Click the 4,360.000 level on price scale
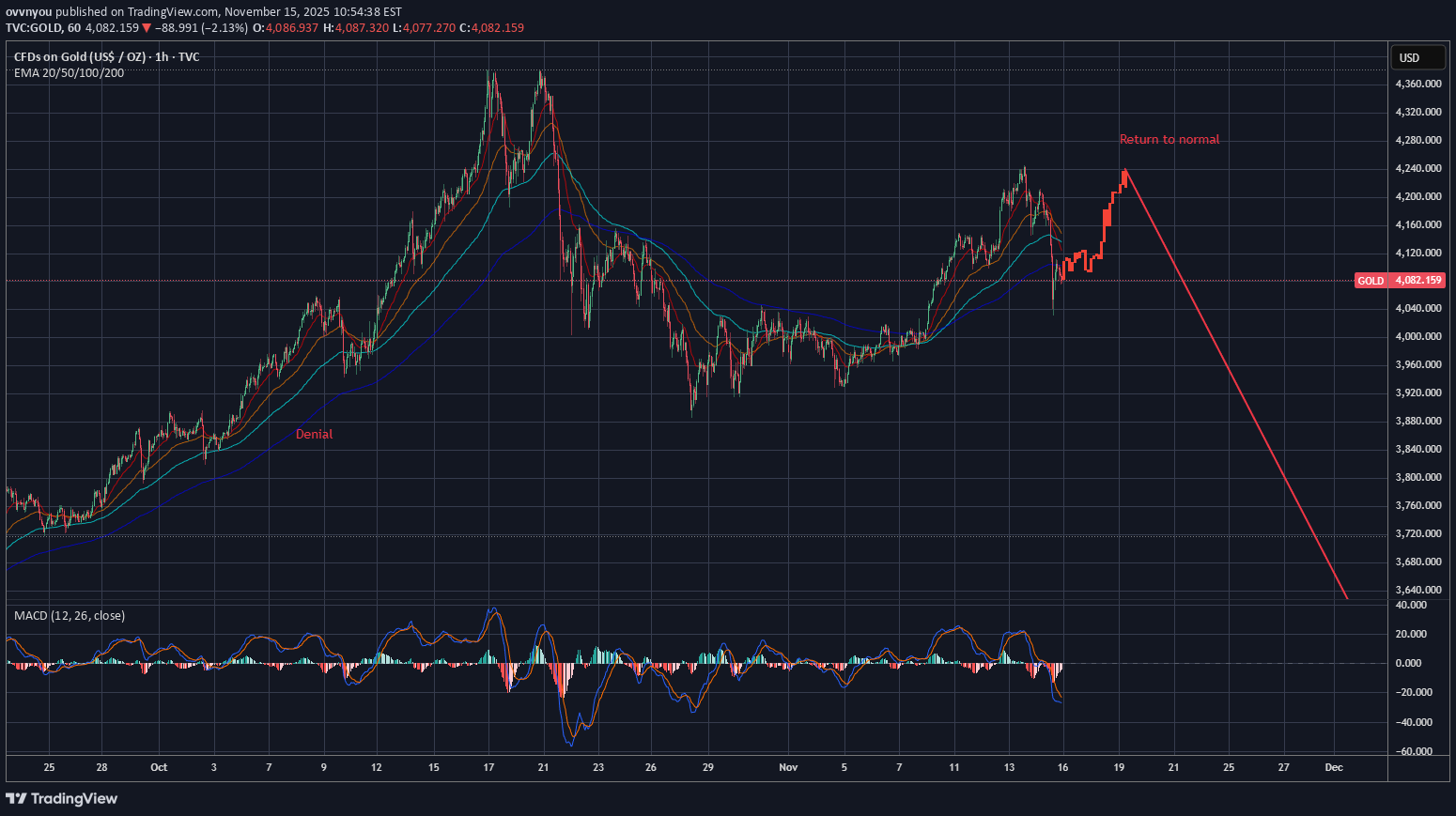 [x=1417, y=85]
